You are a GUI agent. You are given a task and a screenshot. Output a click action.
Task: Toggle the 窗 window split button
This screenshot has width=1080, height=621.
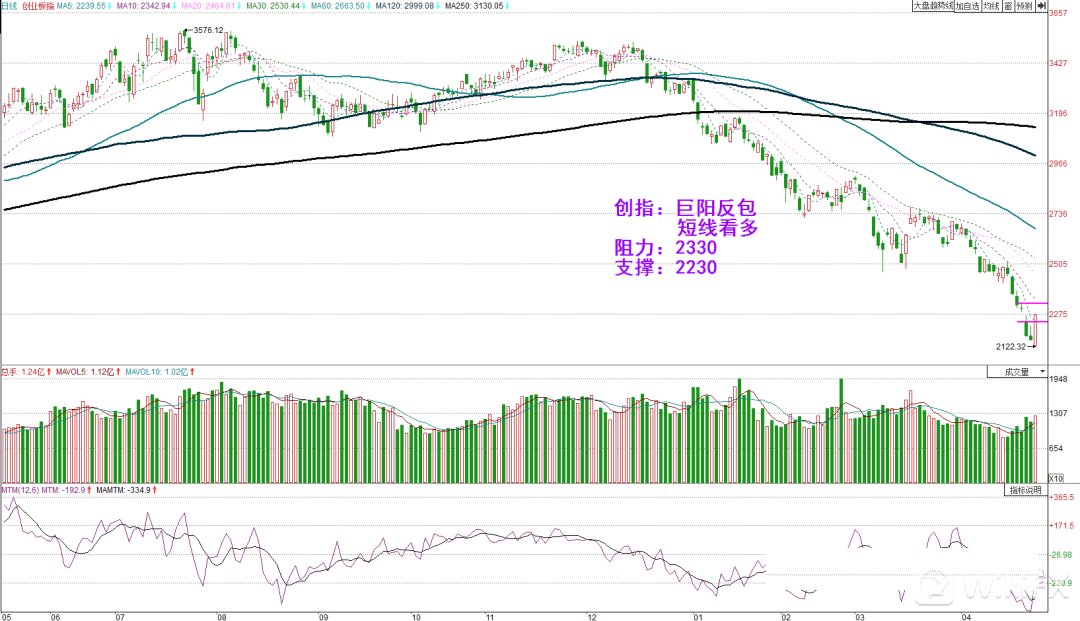click(x=1008, y=6)
